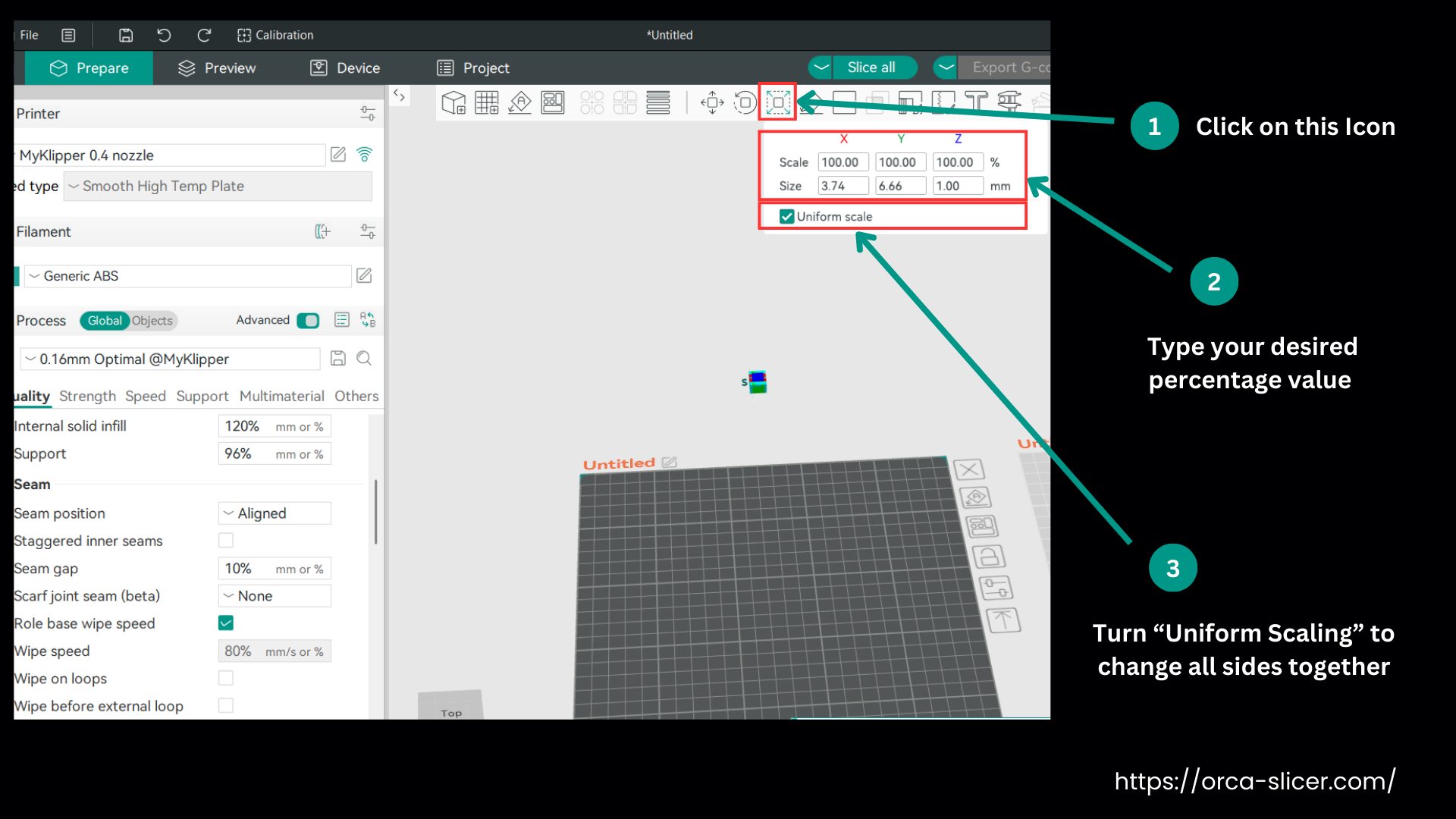Open the Speed settings tab
The image size is (1456, 819).
click(x=146, y=396)
